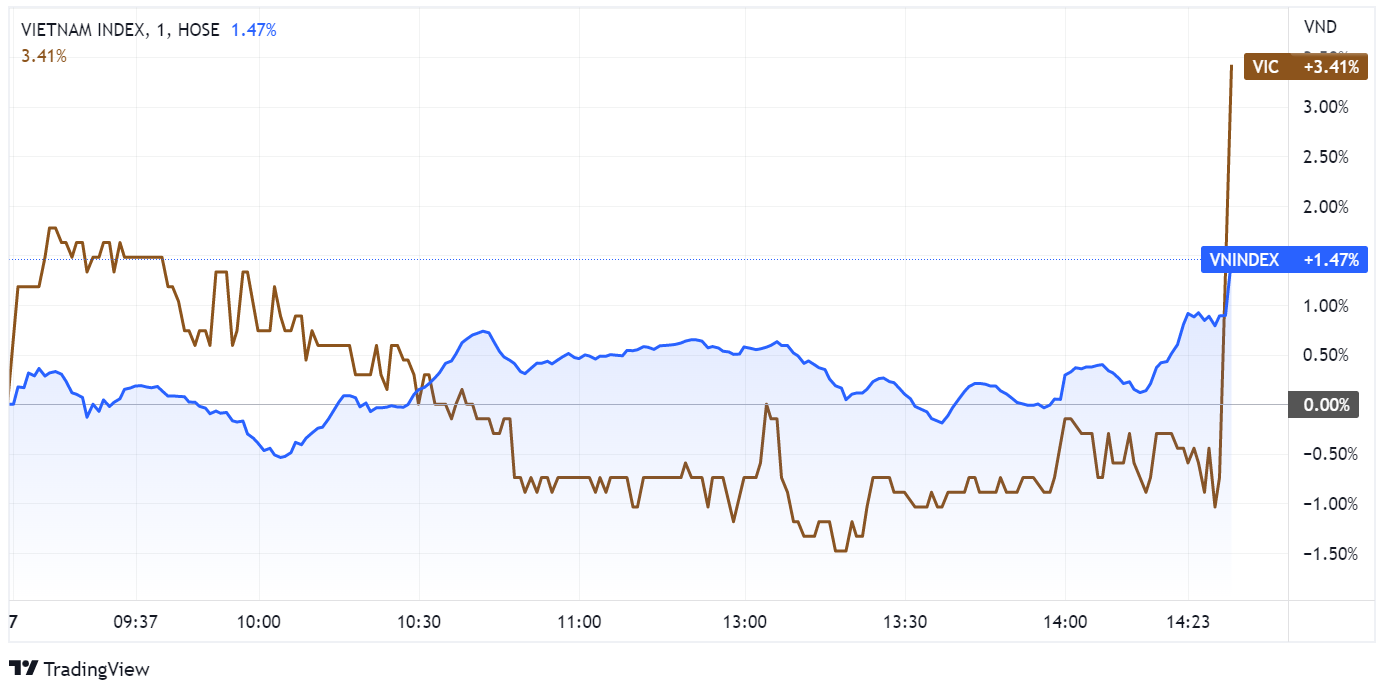Image resolution: width=1390 pixels, height=695 pixels.
Task: Click the -1.50% price axis label
Action: [x=1325, y=554]
